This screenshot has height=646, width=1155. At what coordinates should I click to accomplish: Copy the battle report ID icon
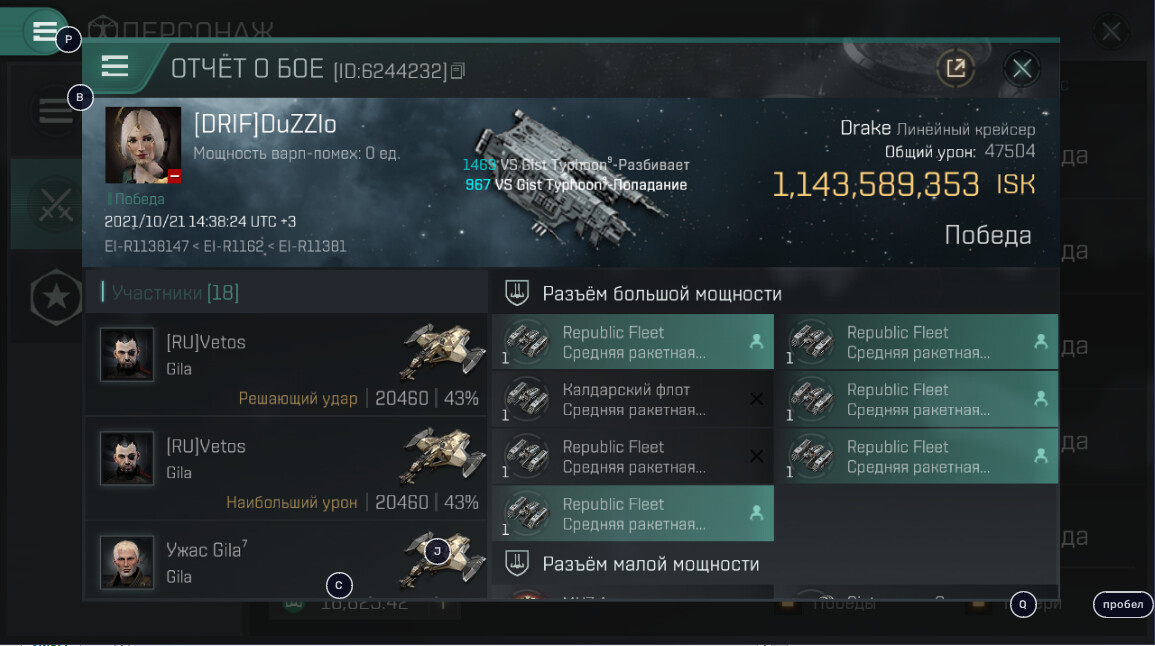click(x=457, y=71)
